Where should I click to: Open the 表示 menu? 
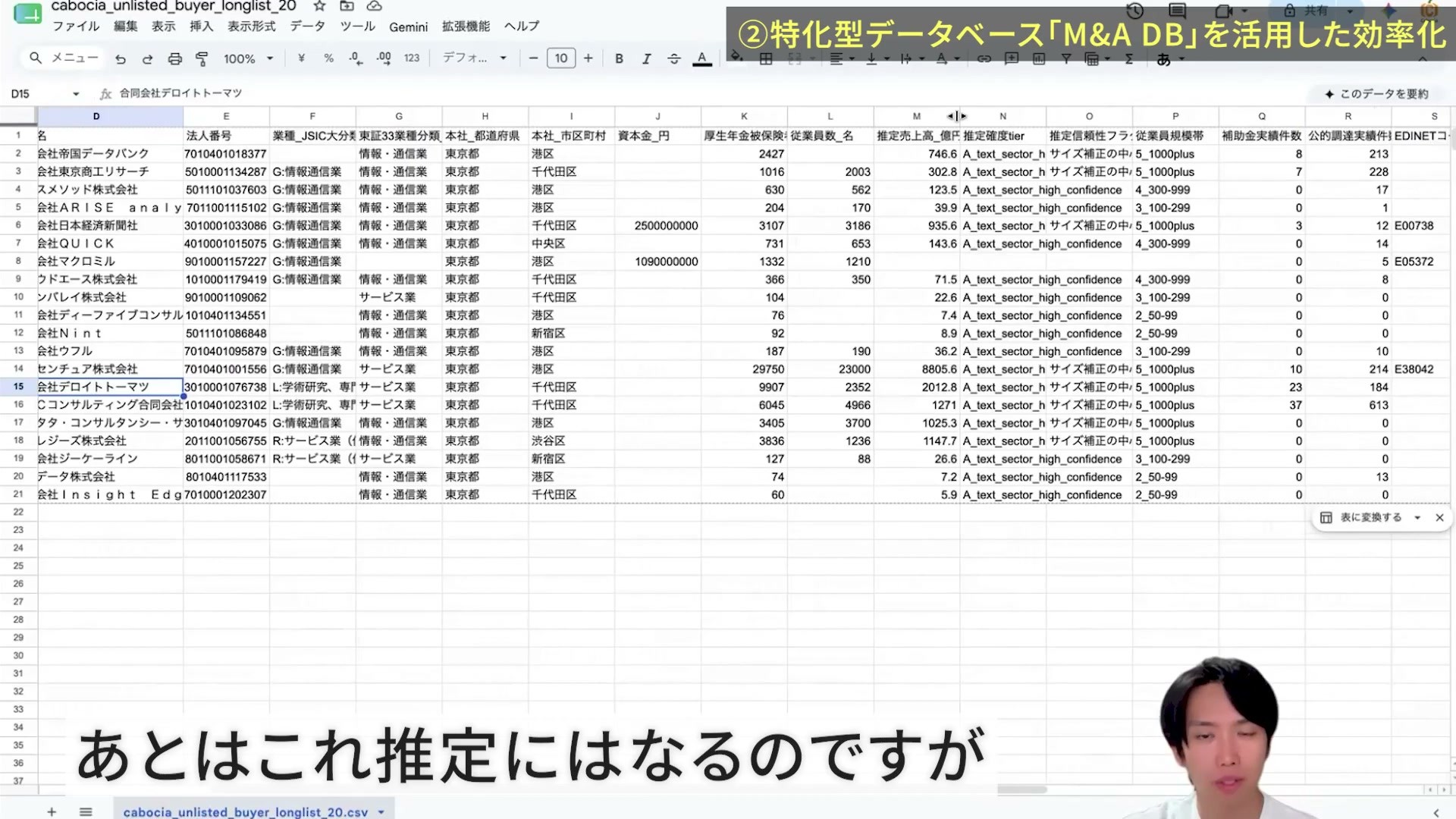(x=164, y=27)
